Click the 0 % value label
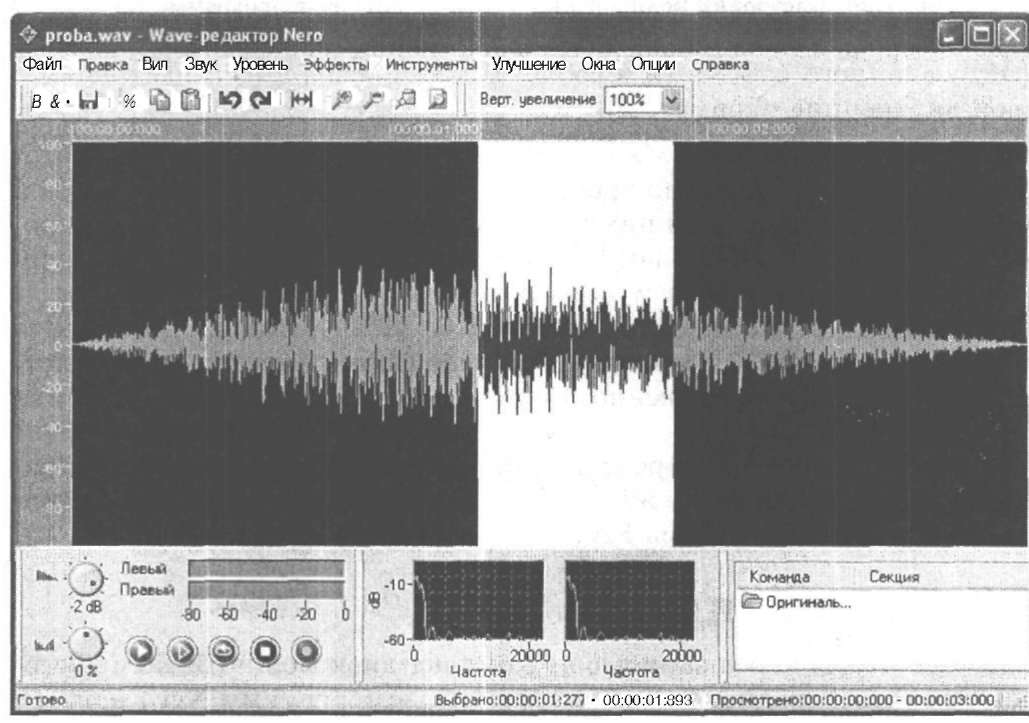This screenshot has height=723, width=1029. pyautogui.click(x=86, y=671)
